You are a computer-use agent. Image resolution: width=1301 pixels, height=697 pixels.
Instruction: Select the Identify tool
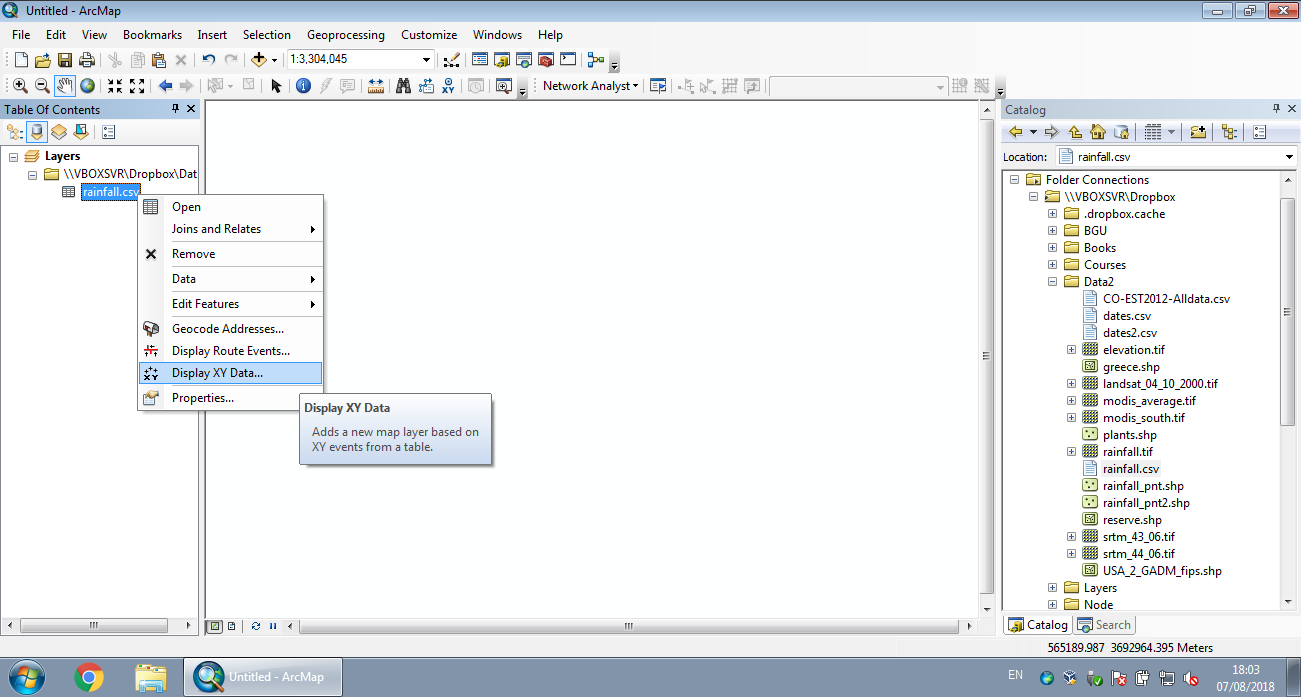(x=301, y=85)
